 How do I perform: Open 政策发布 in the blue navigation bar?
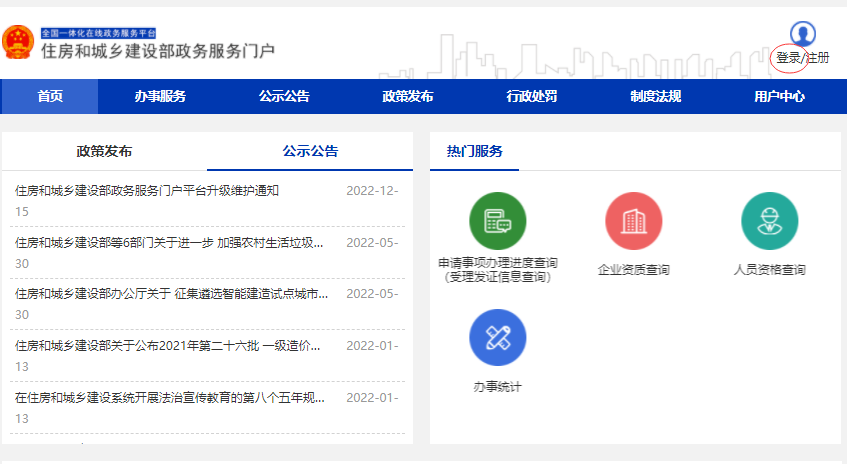pyautogui.click(x=408, y=96)
